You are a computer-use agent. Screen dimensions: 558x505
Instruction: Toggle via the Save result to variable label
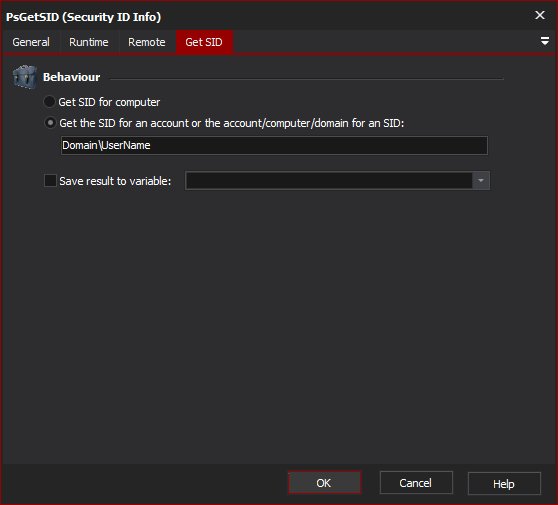click(115, 181)
